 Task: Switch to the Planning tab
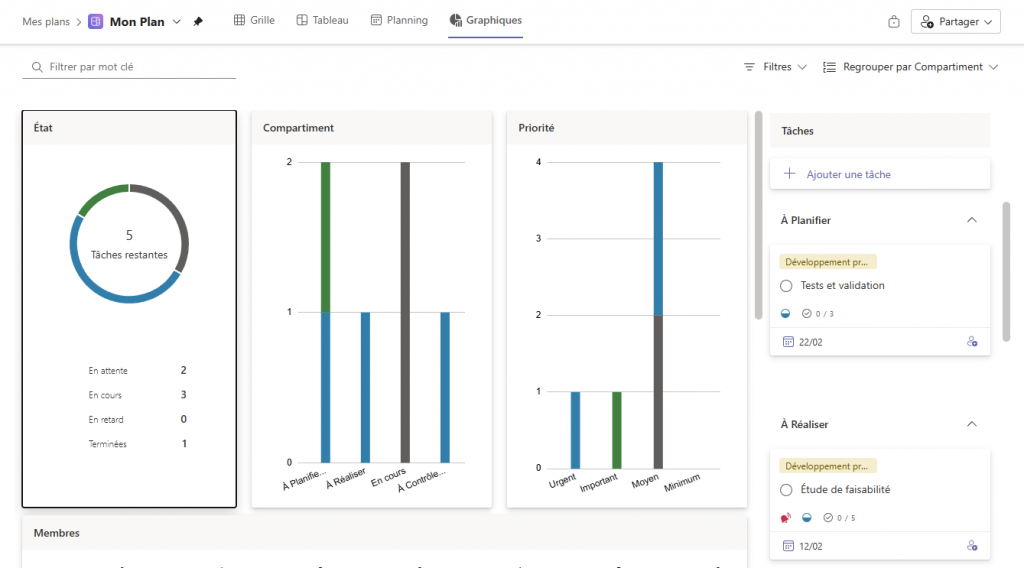click(399, 20)
